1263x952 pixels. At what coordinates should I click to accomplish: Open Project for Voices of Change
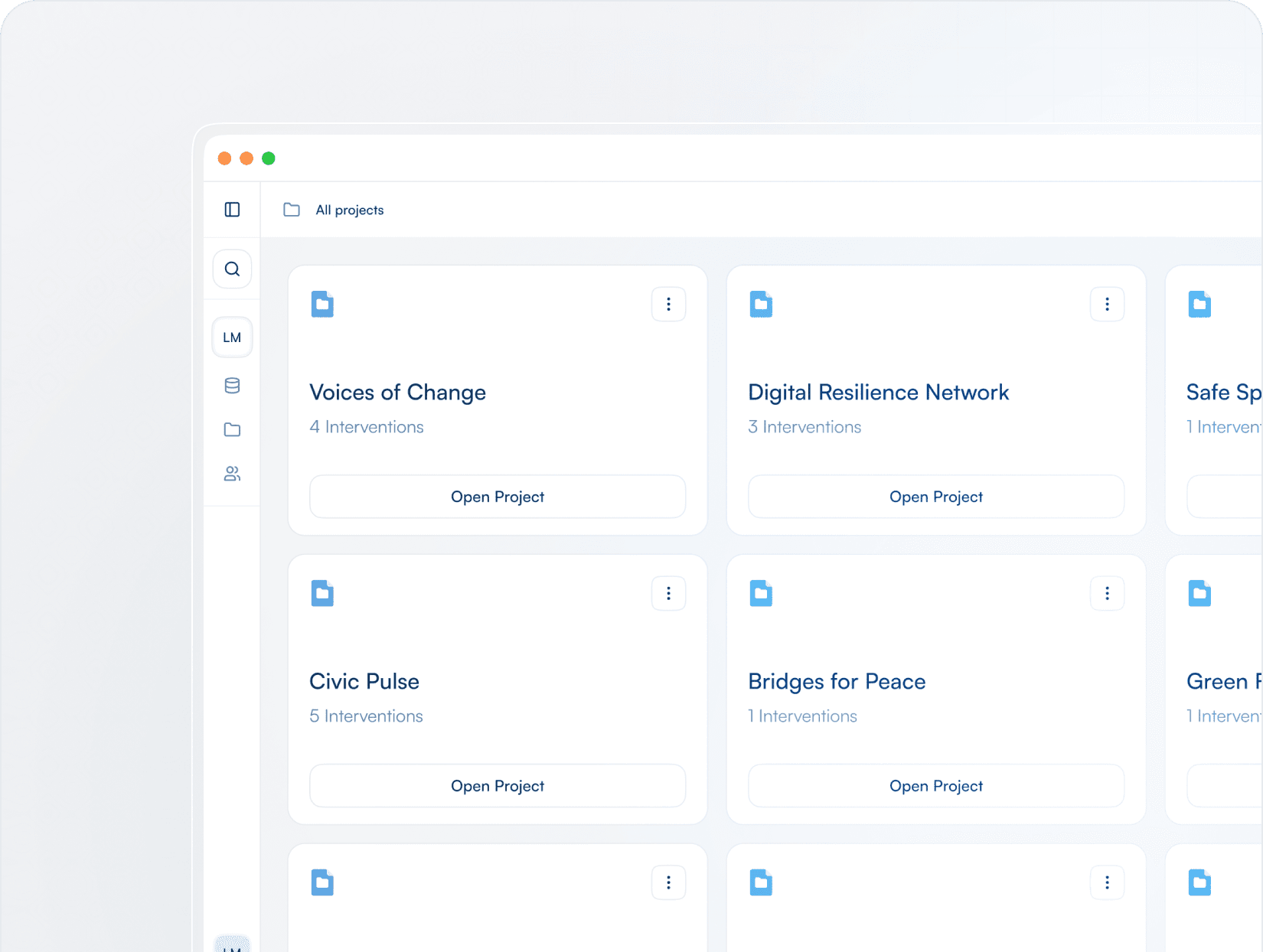498,497
